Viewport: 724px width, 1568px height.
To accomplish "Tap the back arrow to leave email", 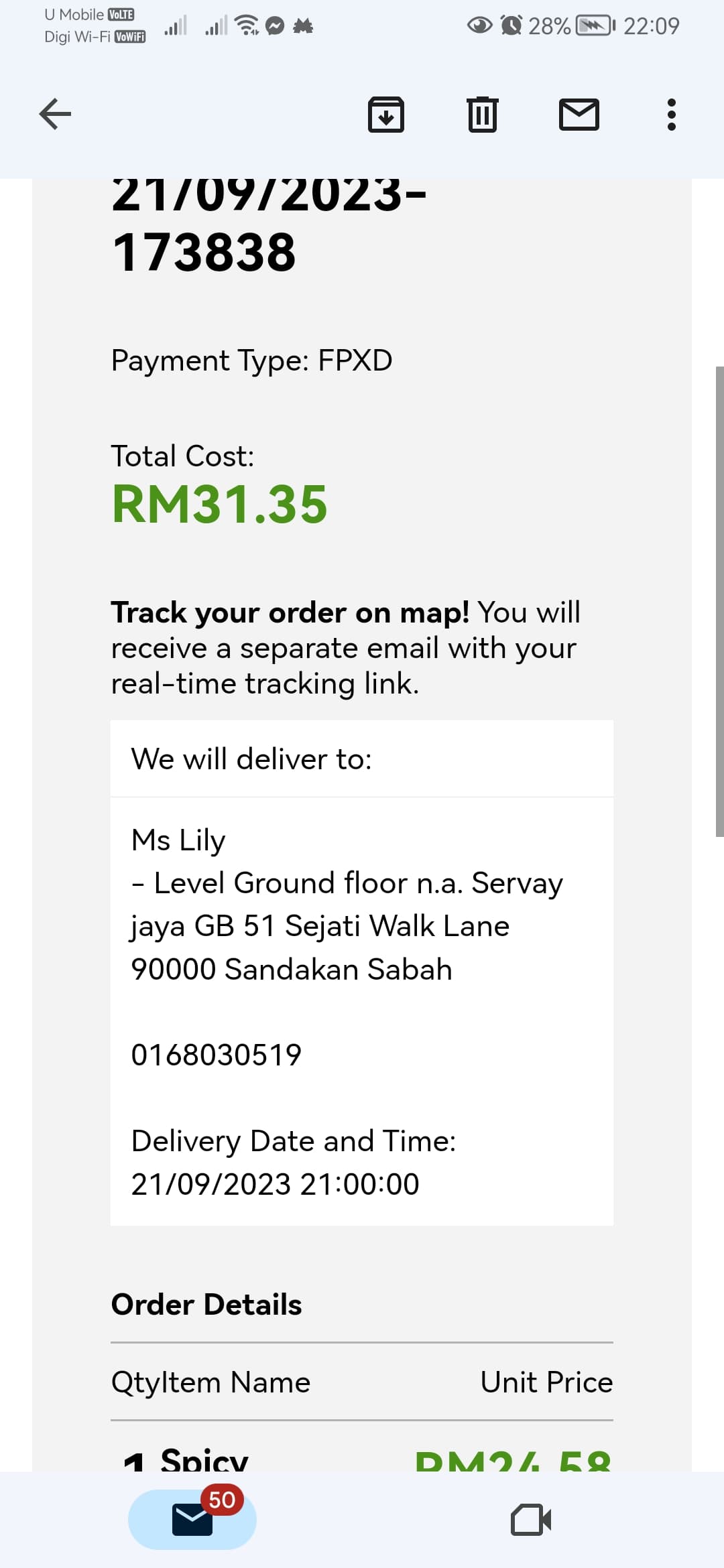I will (x=55, y=114).
